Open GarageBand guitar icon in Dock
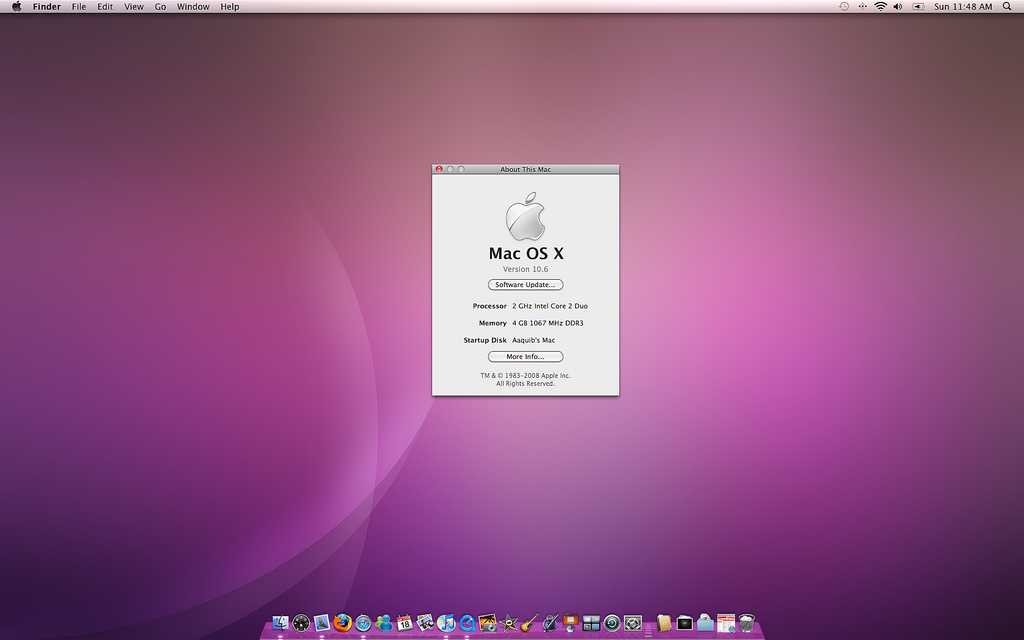Viewport: 1024px width, 640px height. point(529,623)
